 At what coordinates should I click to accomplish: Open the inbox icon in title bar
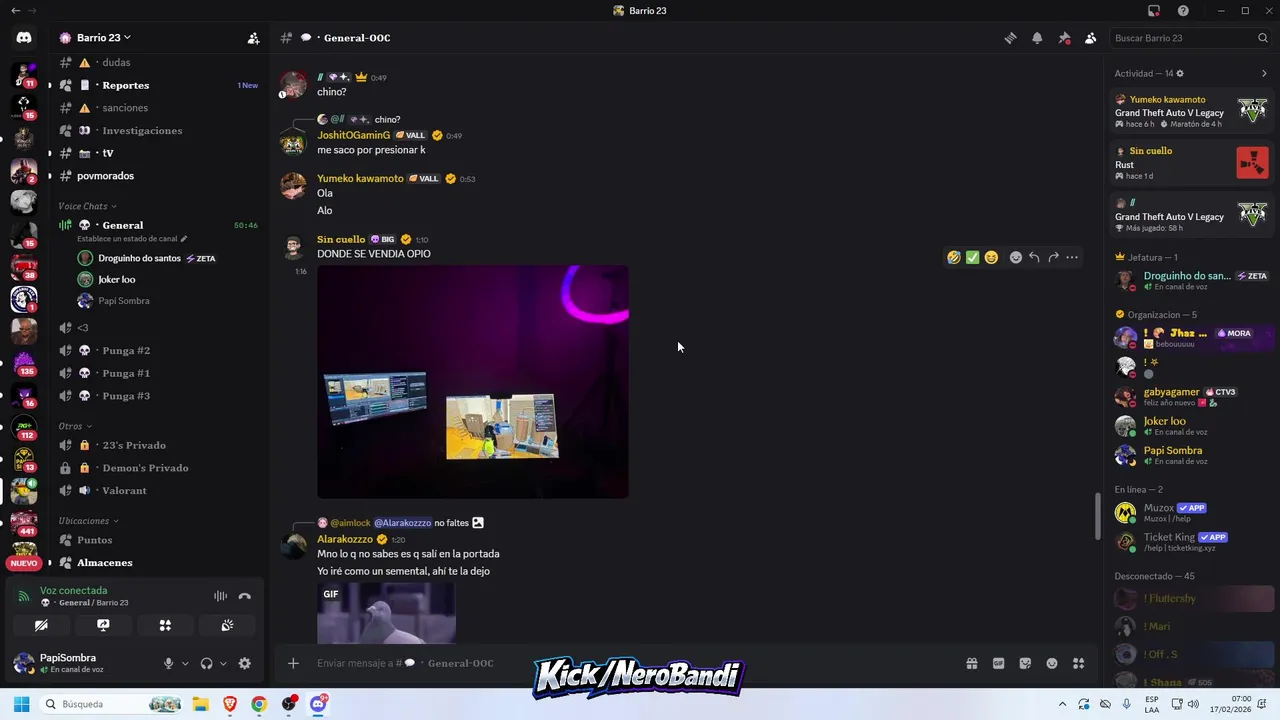(1154, 11)
